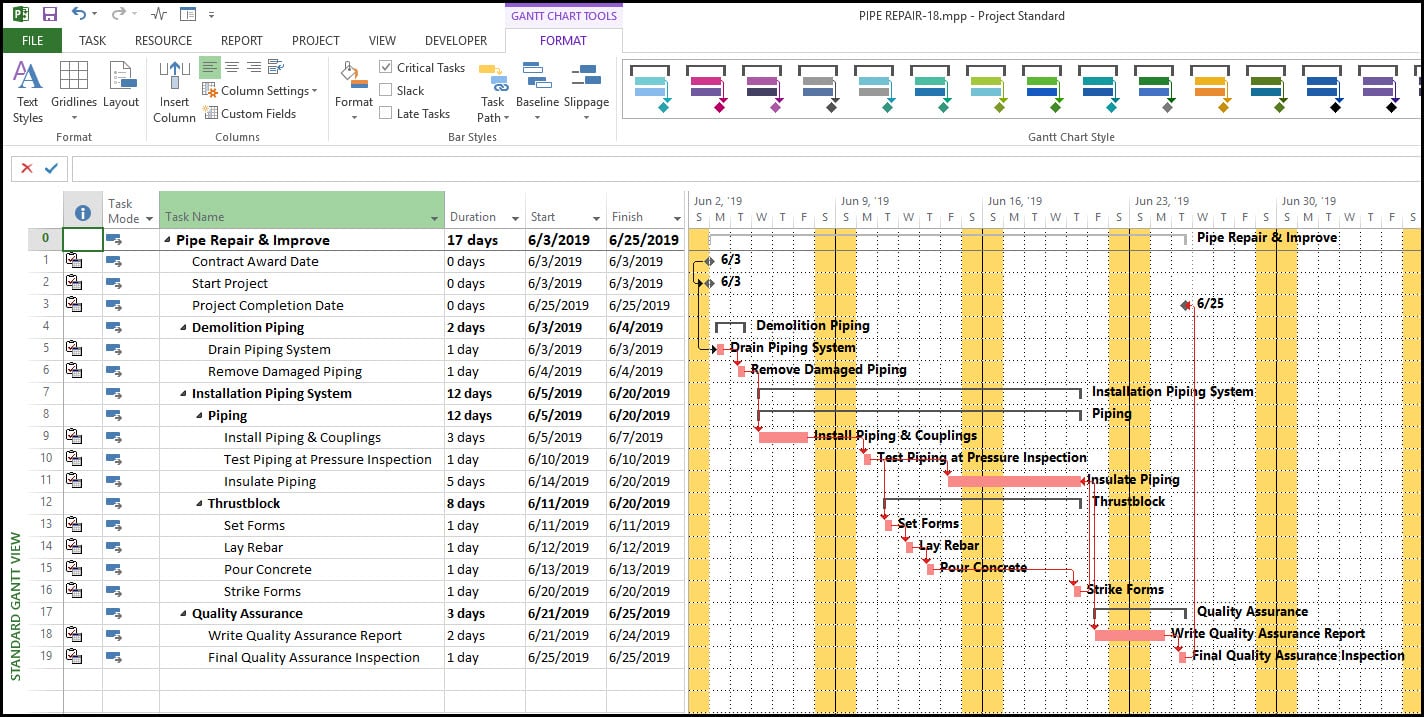This screenshot has width=1424, height=717.
Task: Click the Insulate Piping task name cell
Action: click(269, 482)
